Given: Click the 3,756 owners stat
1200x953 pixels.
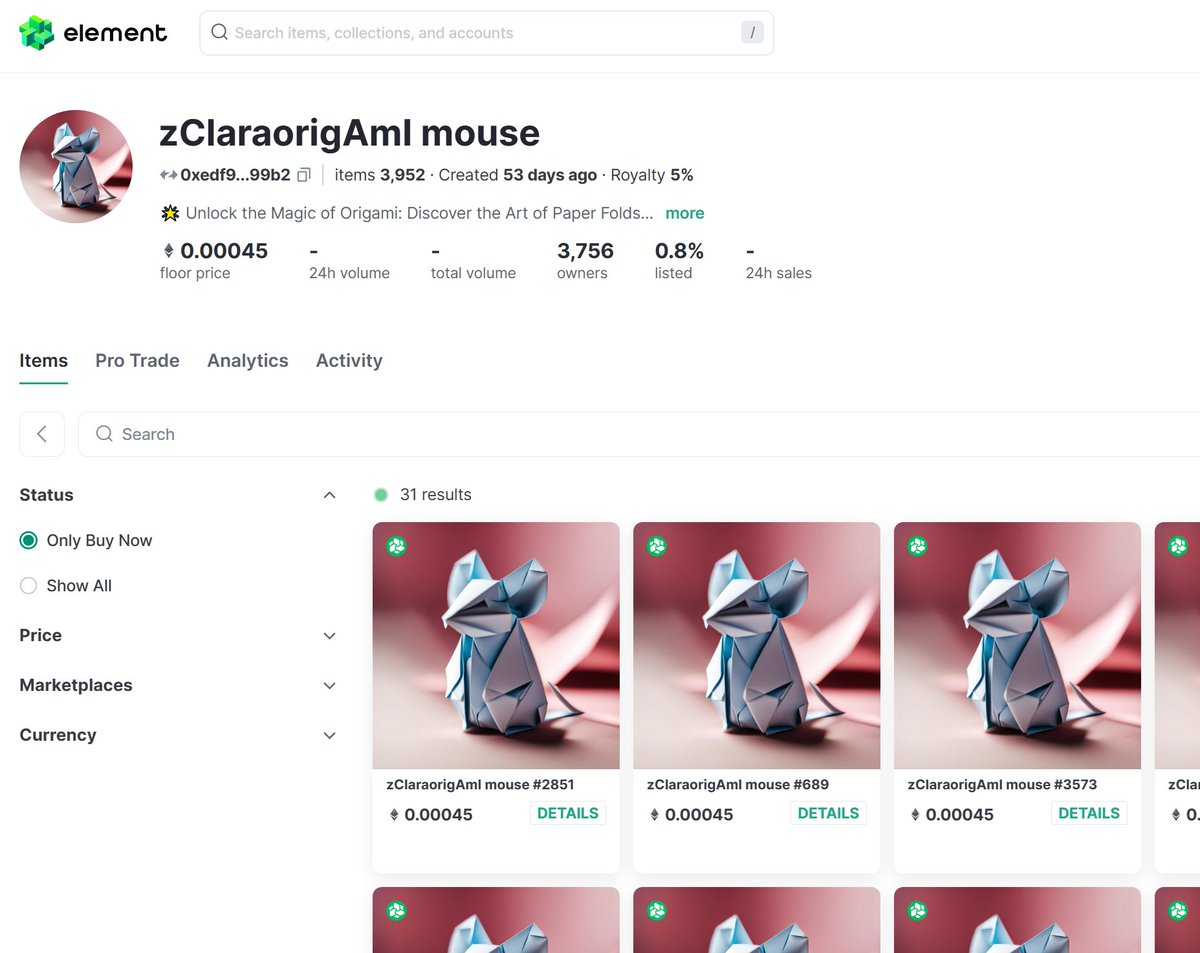Looking at the screenshot, I should coord(585,261).
